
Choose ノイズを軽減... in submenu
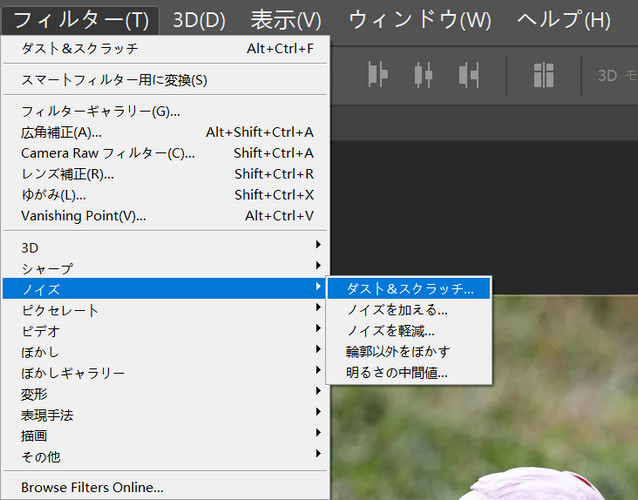(x=409, y=331)
